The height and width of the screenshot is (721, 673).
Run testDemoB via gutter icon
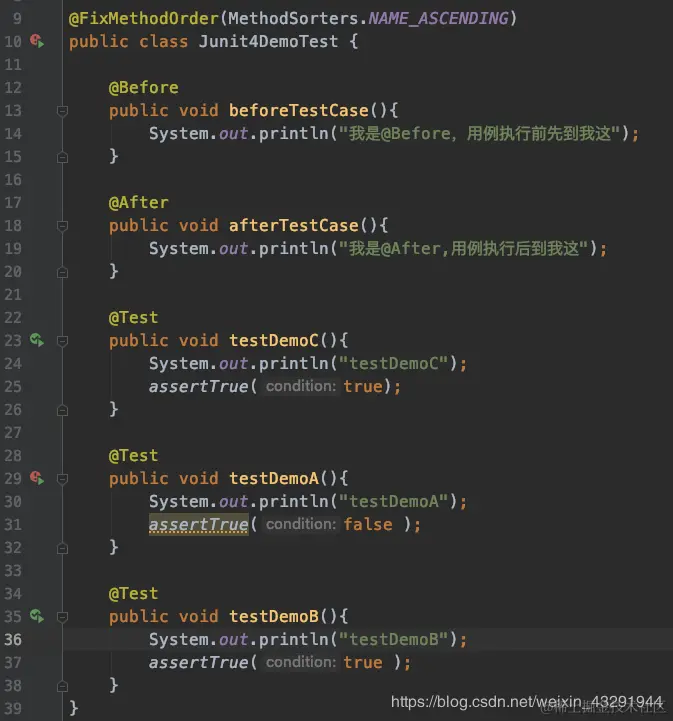tap(37, 616)
